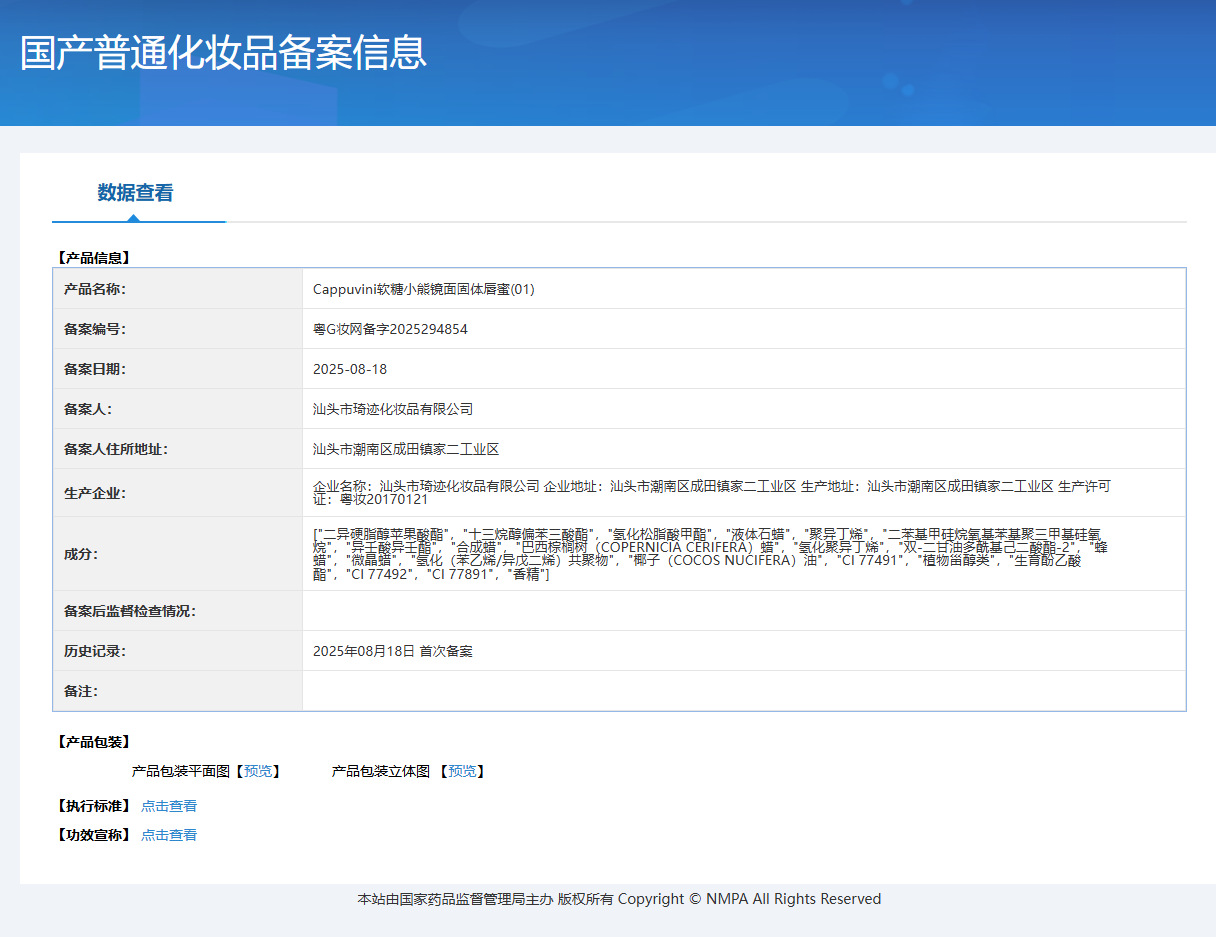Click the 备案人 label cell
The height and width of the screenshot is (937, 1216).
tap(178, 409)
